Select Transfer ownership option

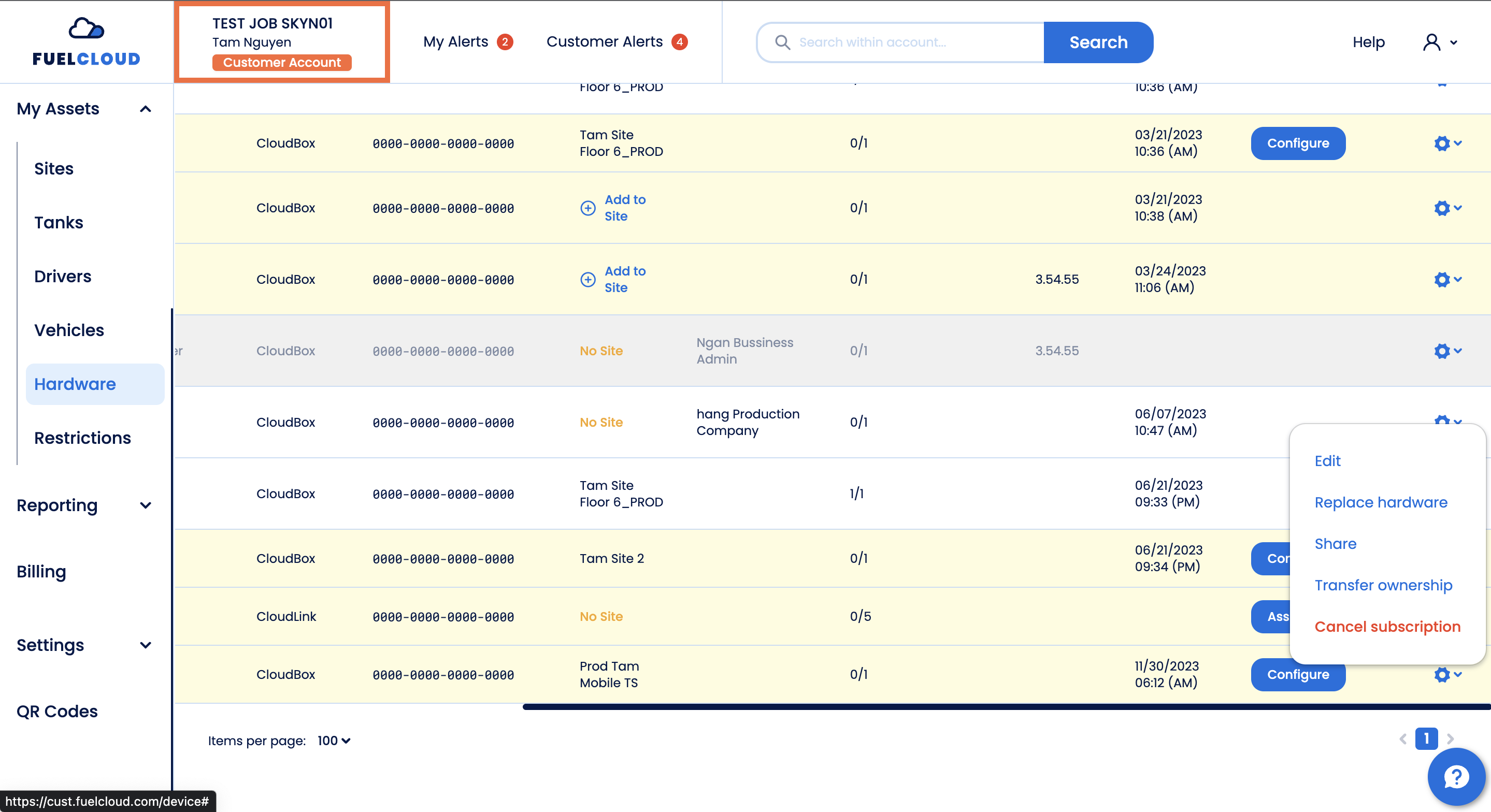click(1383, 585)
